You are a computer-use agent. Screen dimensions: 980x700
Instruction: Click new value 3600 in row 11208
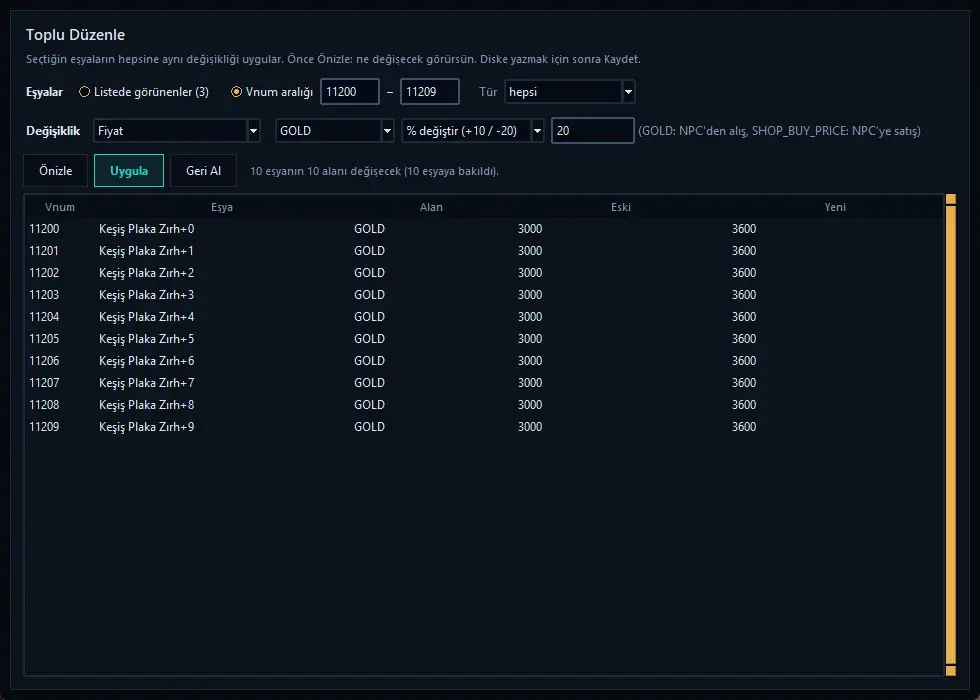(744, 404)
